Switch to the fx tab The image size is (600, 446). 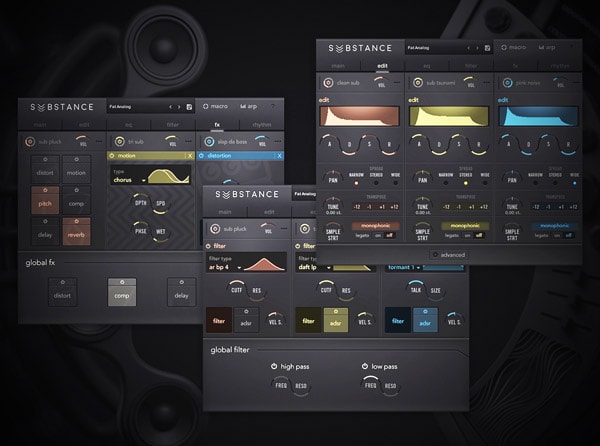(216, 125)
